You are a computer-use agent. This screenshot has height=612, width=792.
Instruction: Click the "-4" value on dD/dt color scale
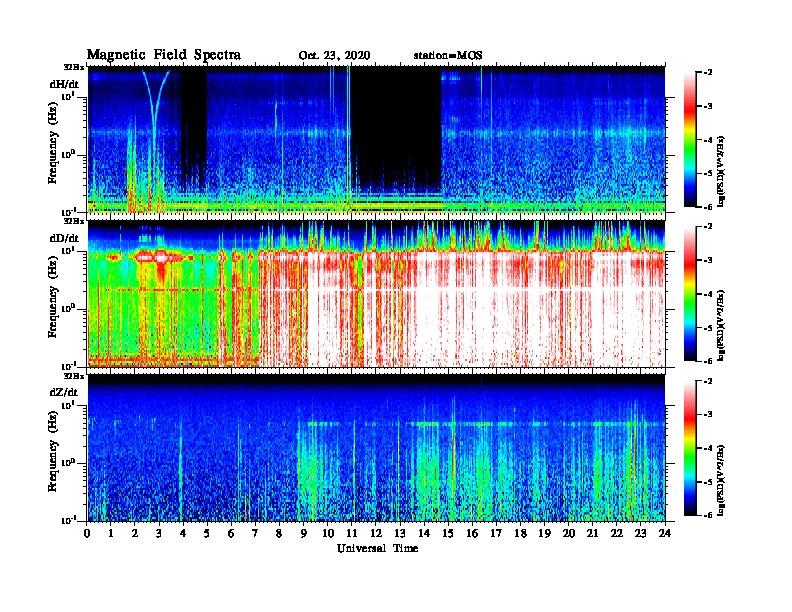[x=709, y=294]
